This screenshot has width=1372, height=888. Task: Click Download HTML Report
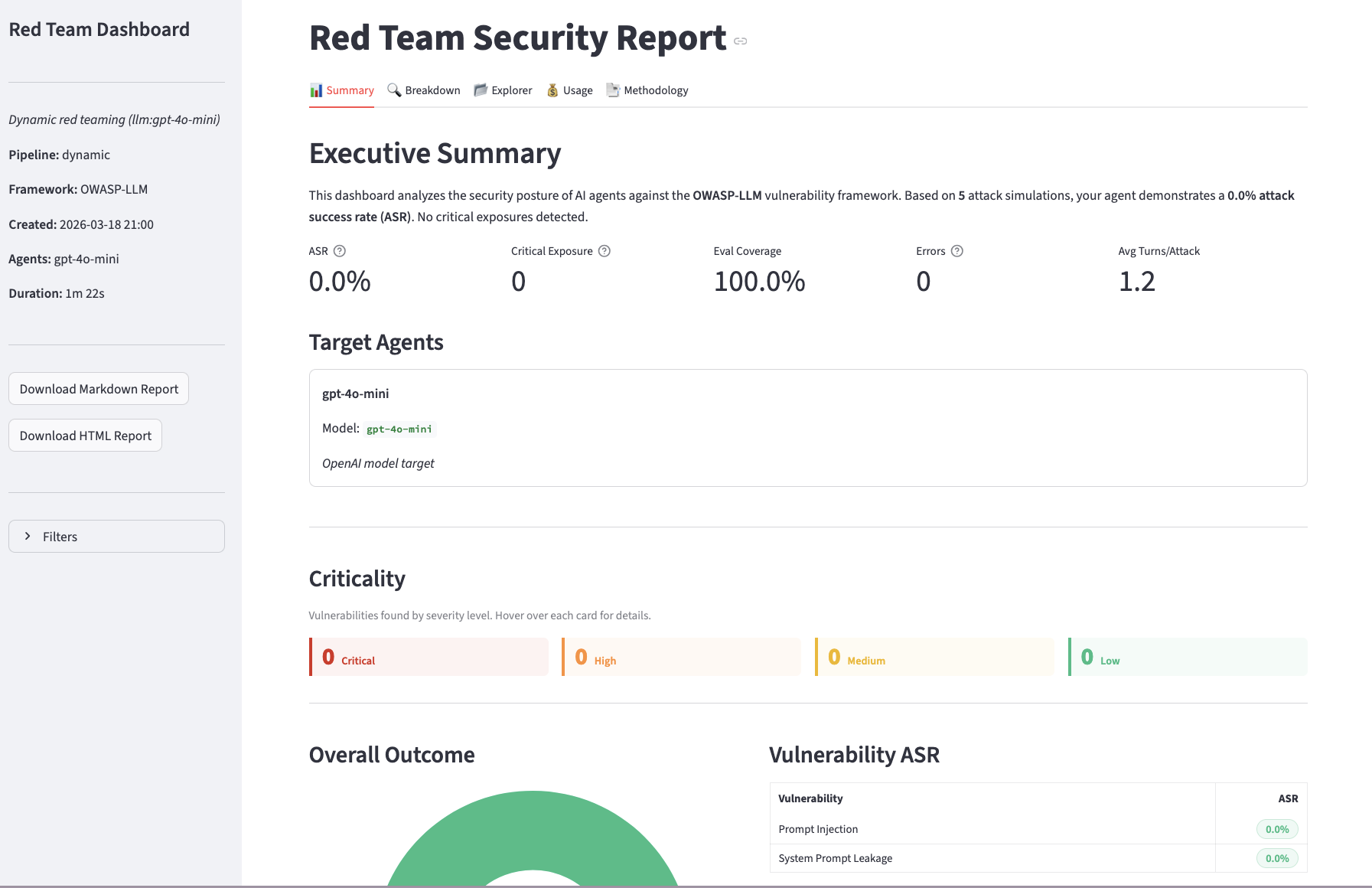point(85,435)
